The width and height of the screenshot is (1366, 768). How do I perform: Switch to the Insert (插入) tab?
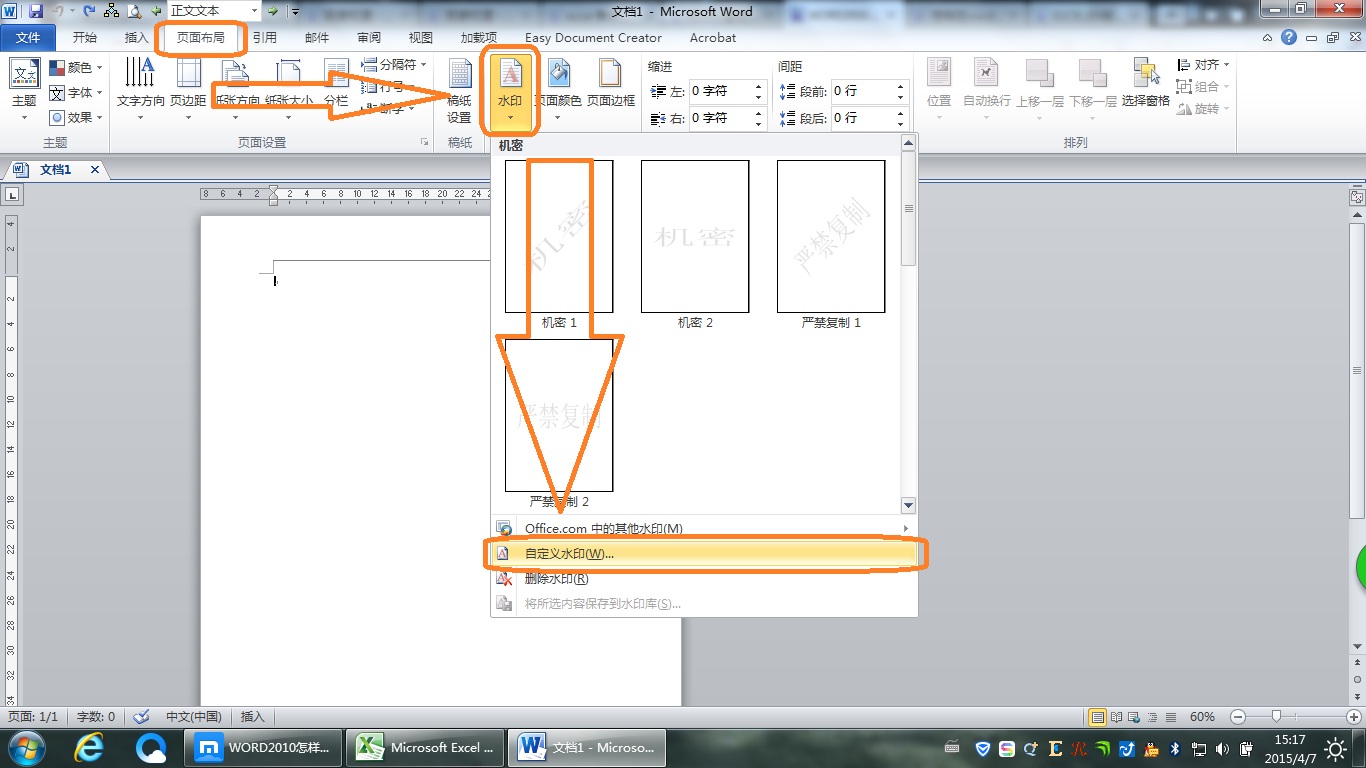[x=137, y=38]
